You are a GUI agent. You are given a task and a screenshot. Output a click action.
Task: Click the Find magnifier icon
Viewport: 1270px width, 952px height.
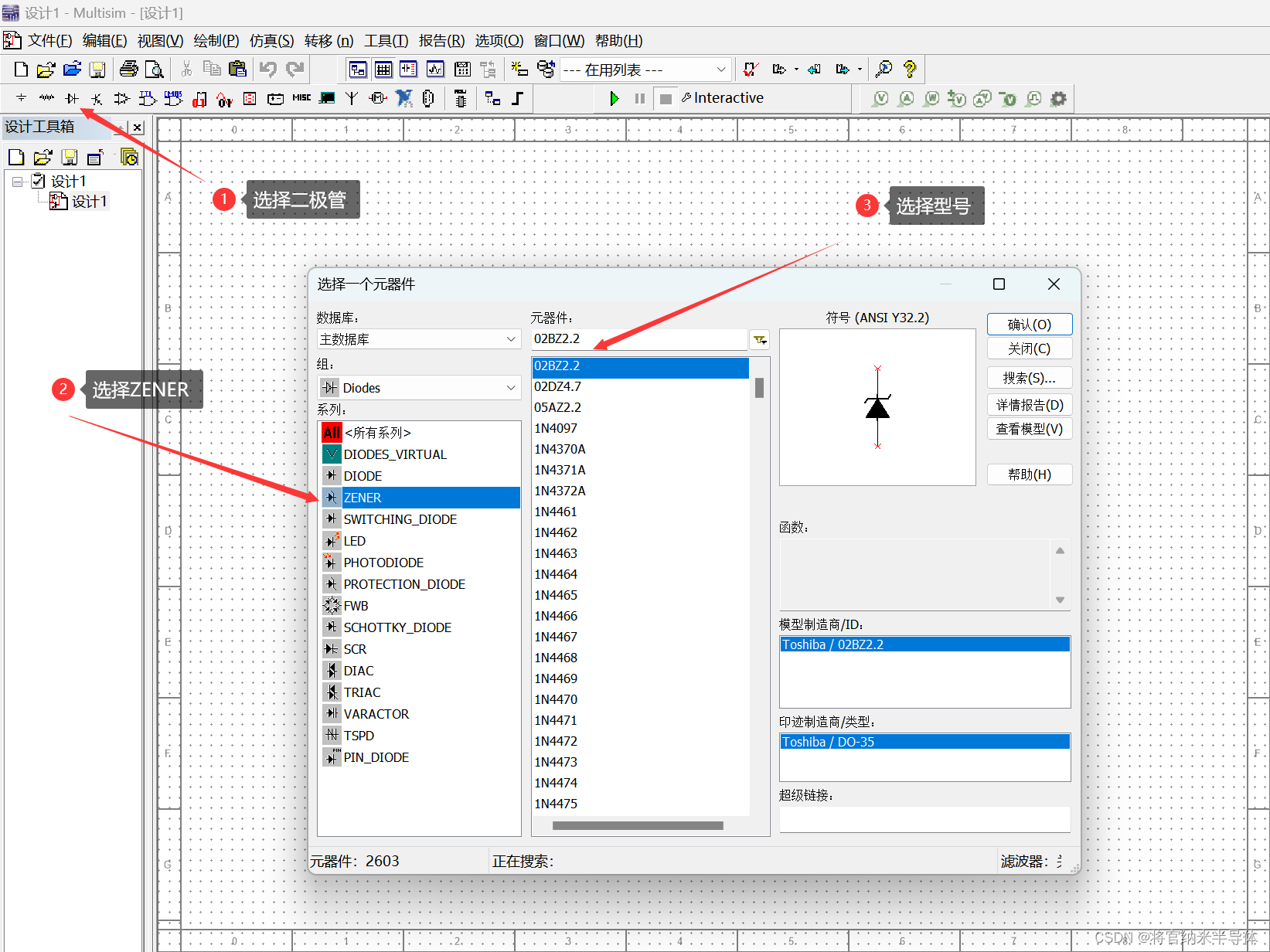(x=884, y=69)
